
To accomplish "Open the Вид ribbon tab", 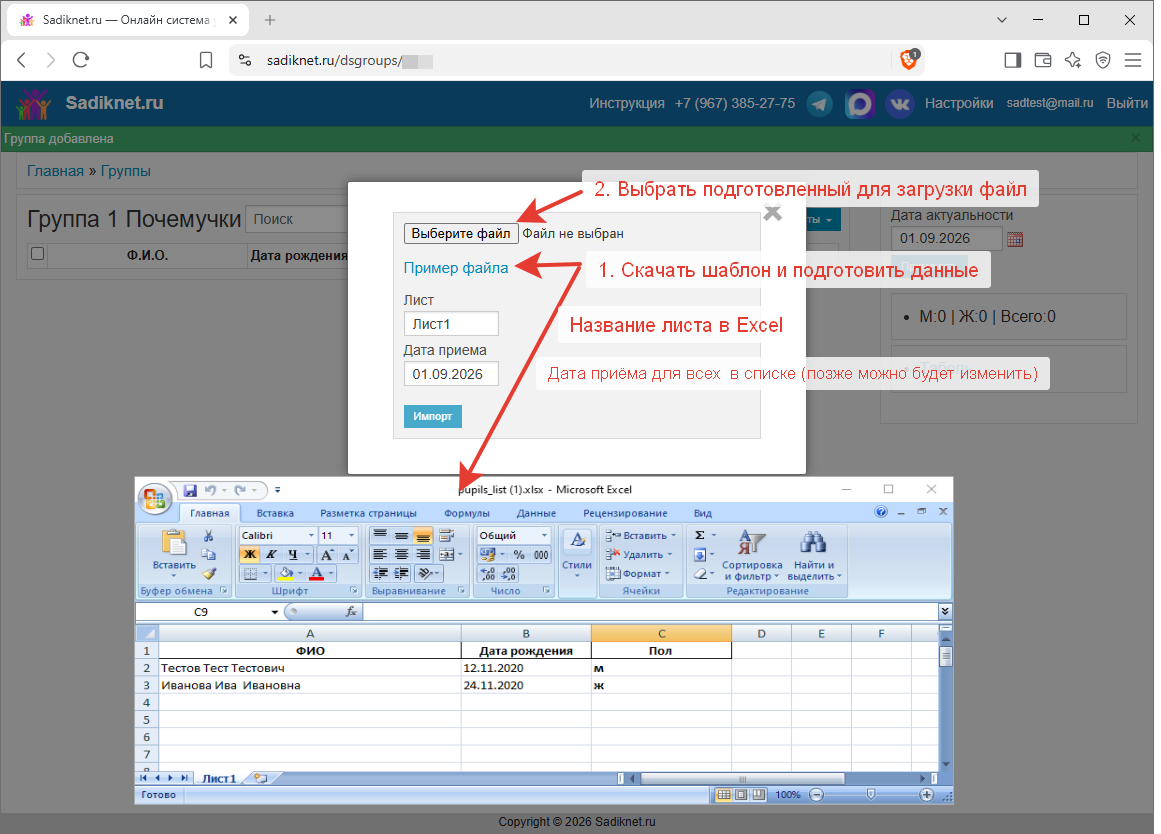I will 703,513.
